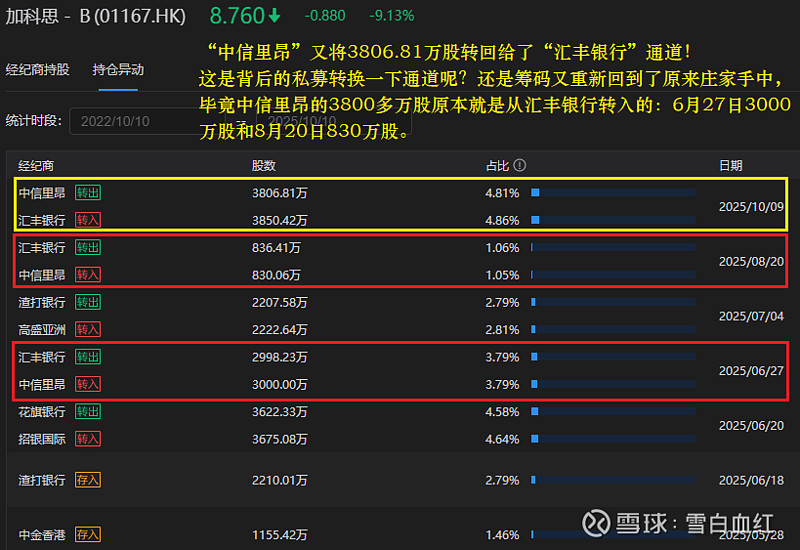Select the 2210.01万 share count
This screenshot has width=800, height=550.
coord(280,480)
